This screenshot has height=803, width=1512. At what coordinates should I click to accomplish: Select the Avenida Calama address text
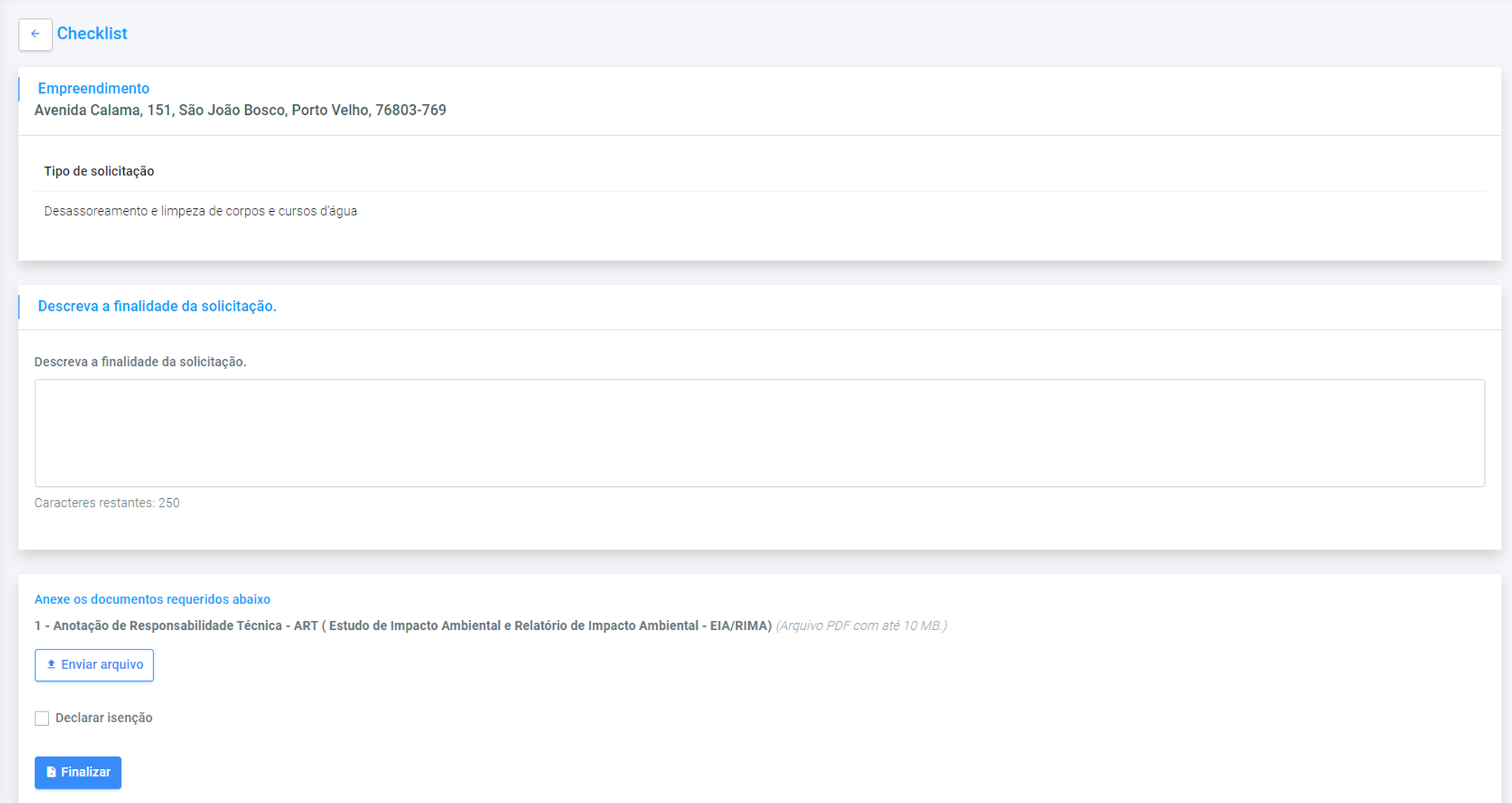(240, 110)
